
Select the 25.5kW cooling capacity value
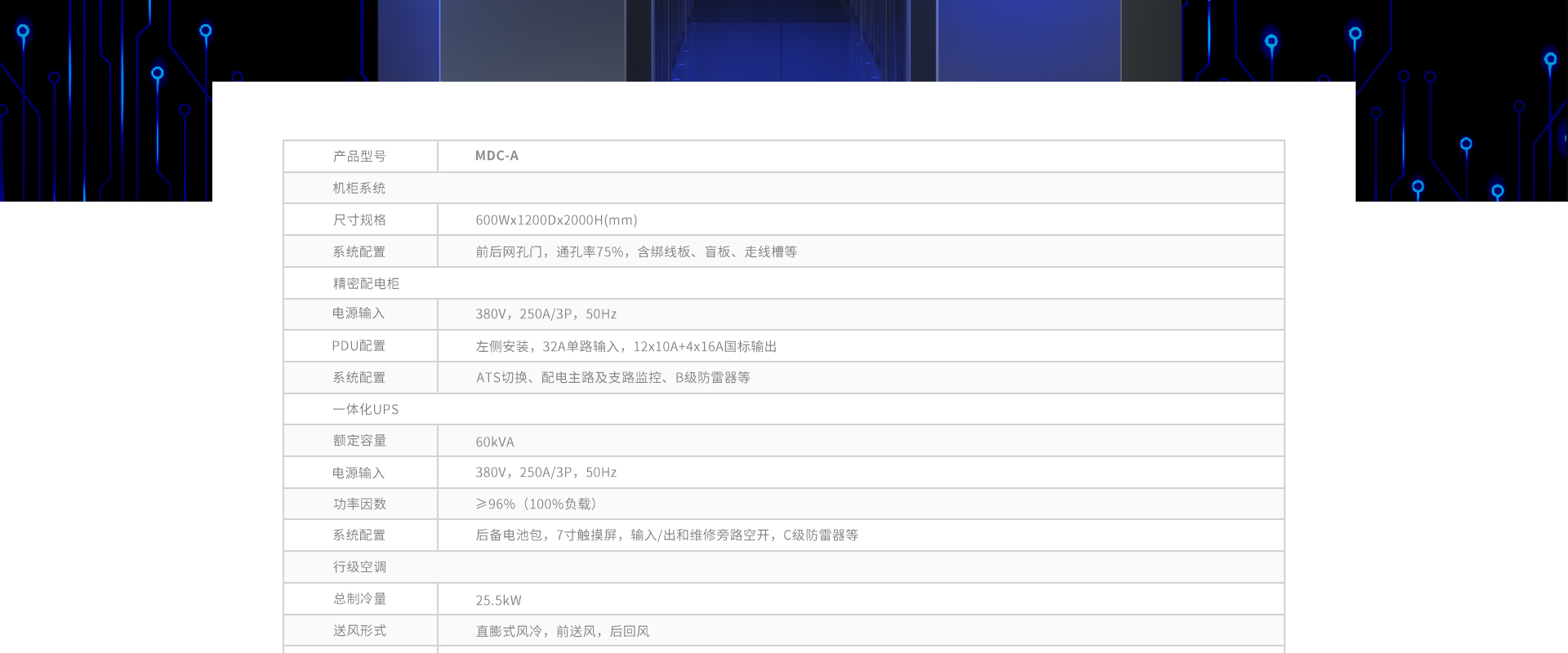498,600
